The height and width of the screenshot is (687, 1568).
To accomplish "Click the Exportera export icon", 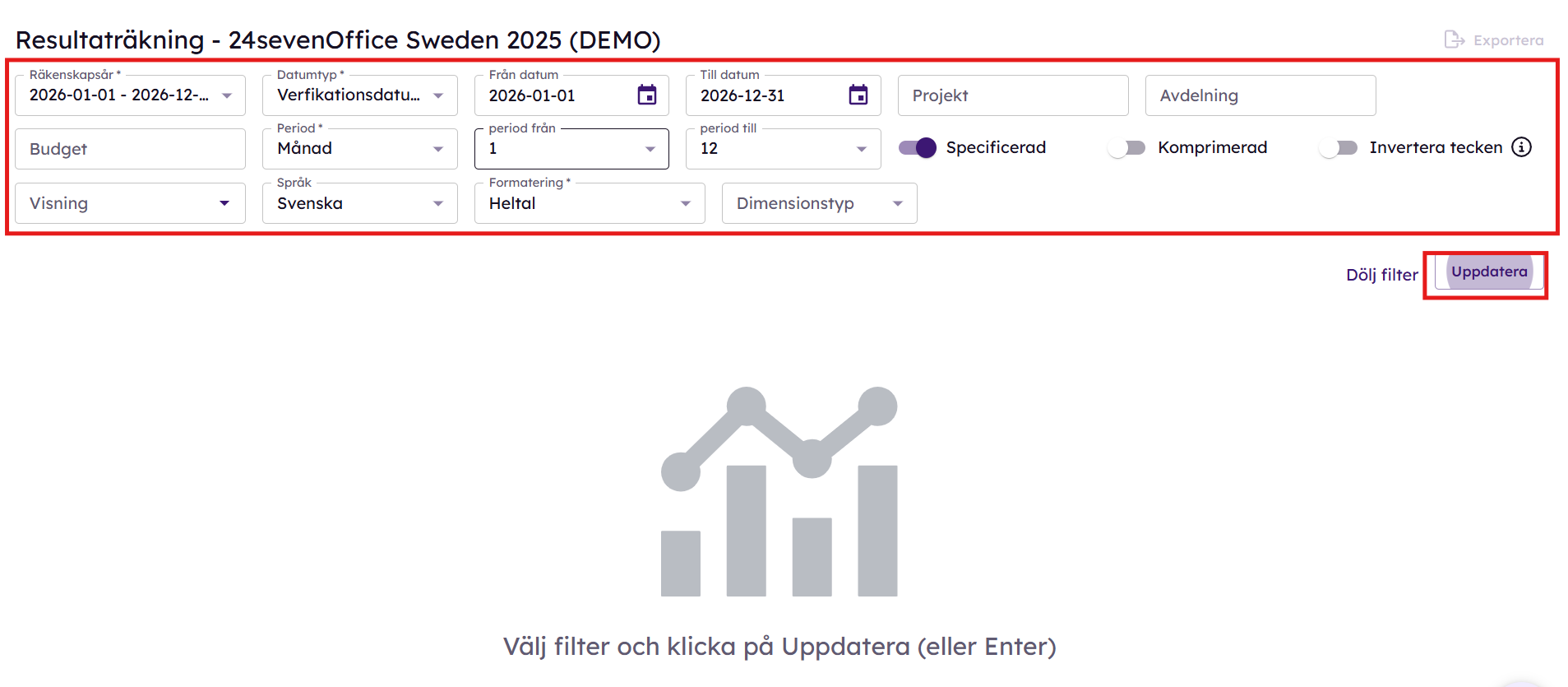I will point(1455,39).
